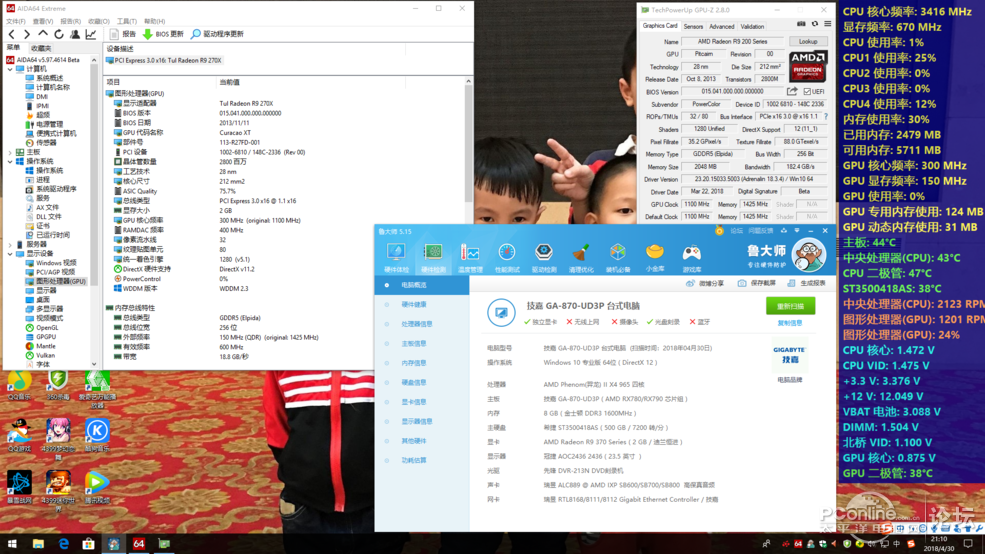This screenshot has height=554, width=985.
Task: Expand 服务器 tree node in AIDA64
Action: [11, 244]
